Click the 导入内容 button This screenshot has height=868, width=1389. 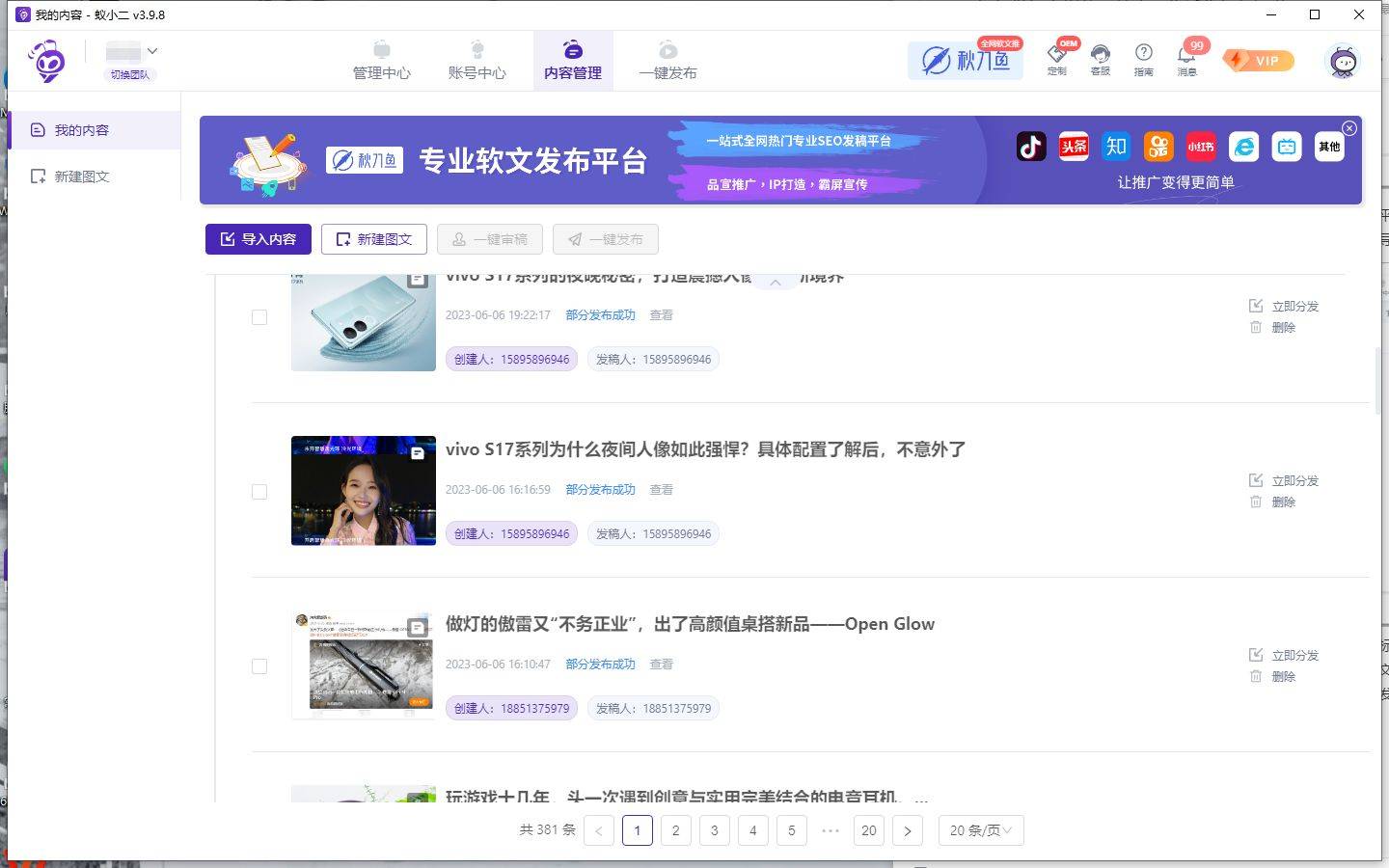[x=259, y=239]
